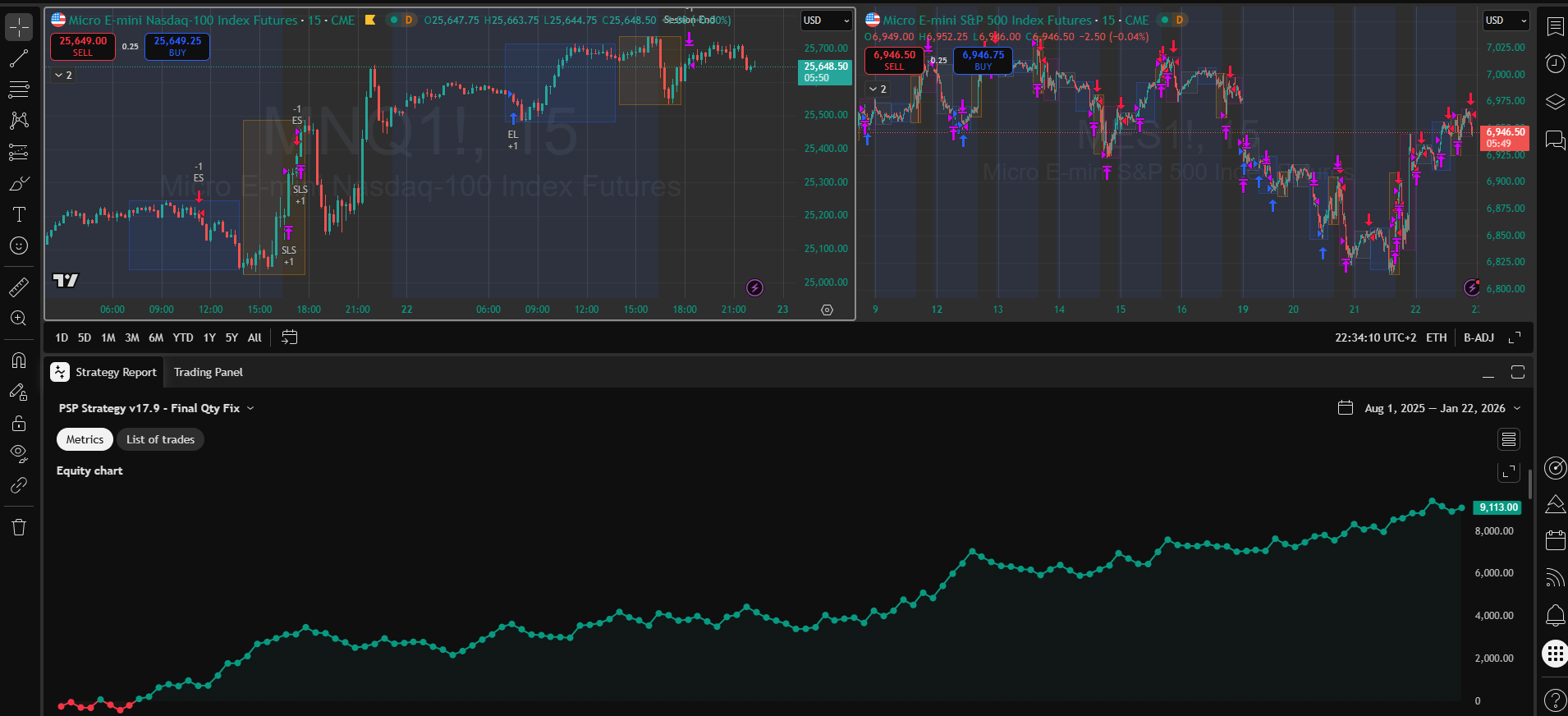Expand the PSP Strategy v17.9 selector

coord(156,408)
